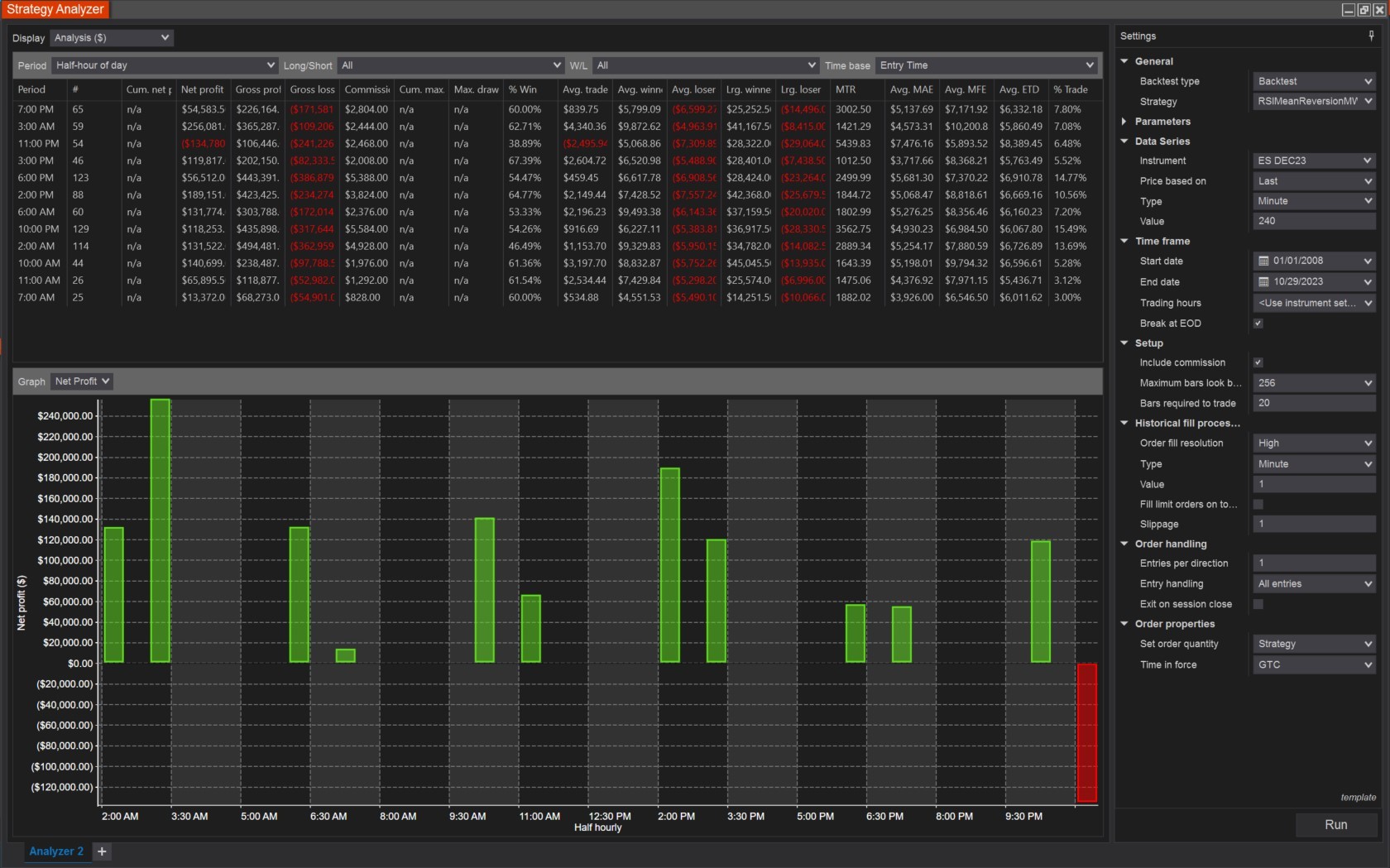Open the Graph dropdown showing Net Profit
This screenshot has width=1390, height=868.
click(81, 381)
